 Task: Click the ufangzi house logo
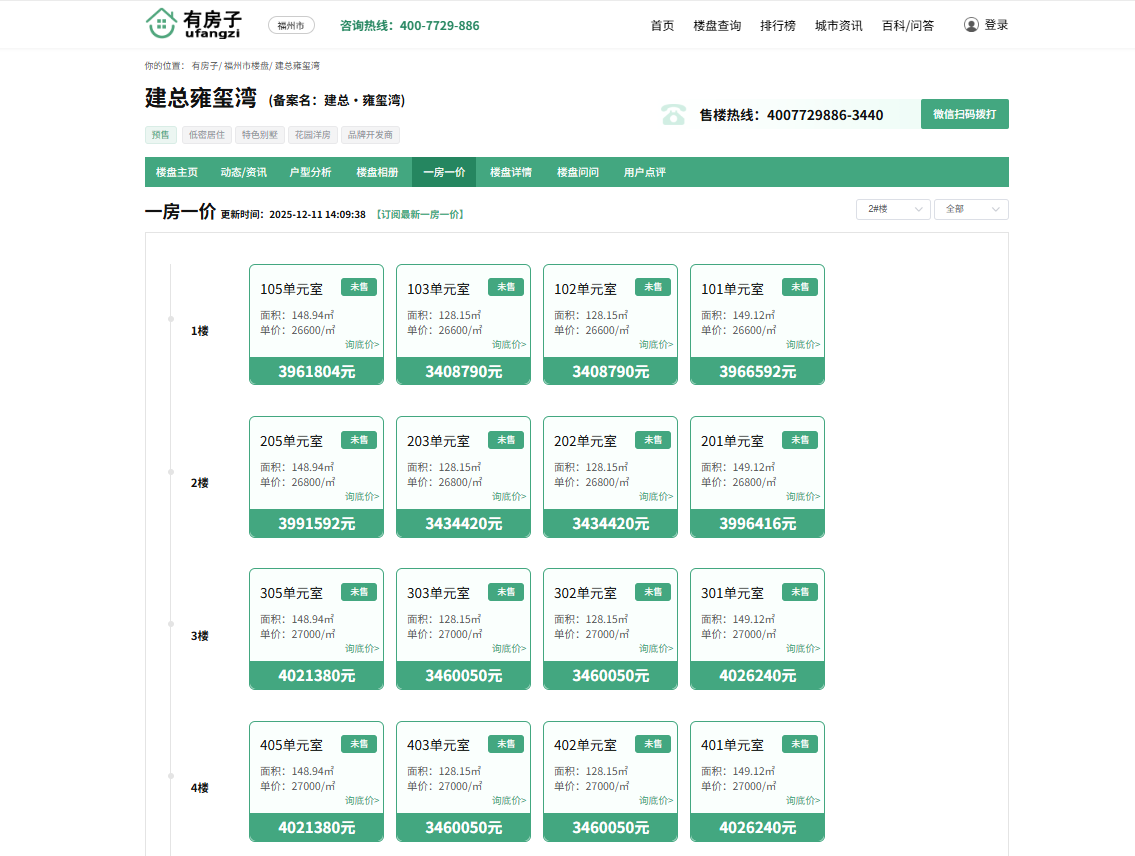point(193,24)
